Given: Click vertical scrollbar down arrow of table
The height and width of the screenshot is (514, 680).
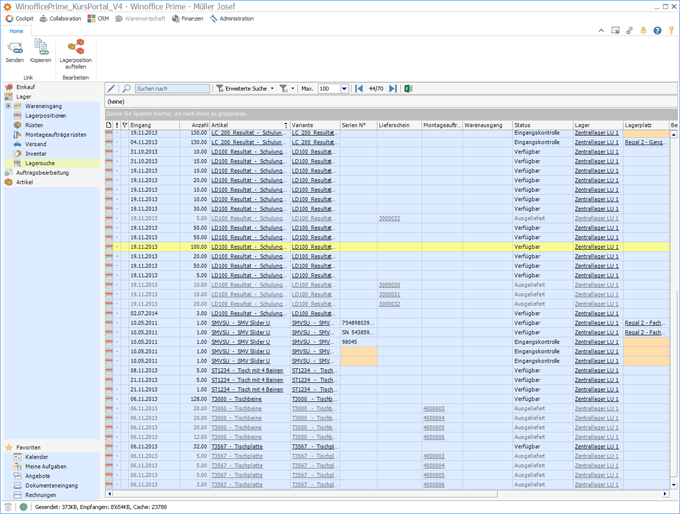Looking at the screenshot, I should pos(673,485).
